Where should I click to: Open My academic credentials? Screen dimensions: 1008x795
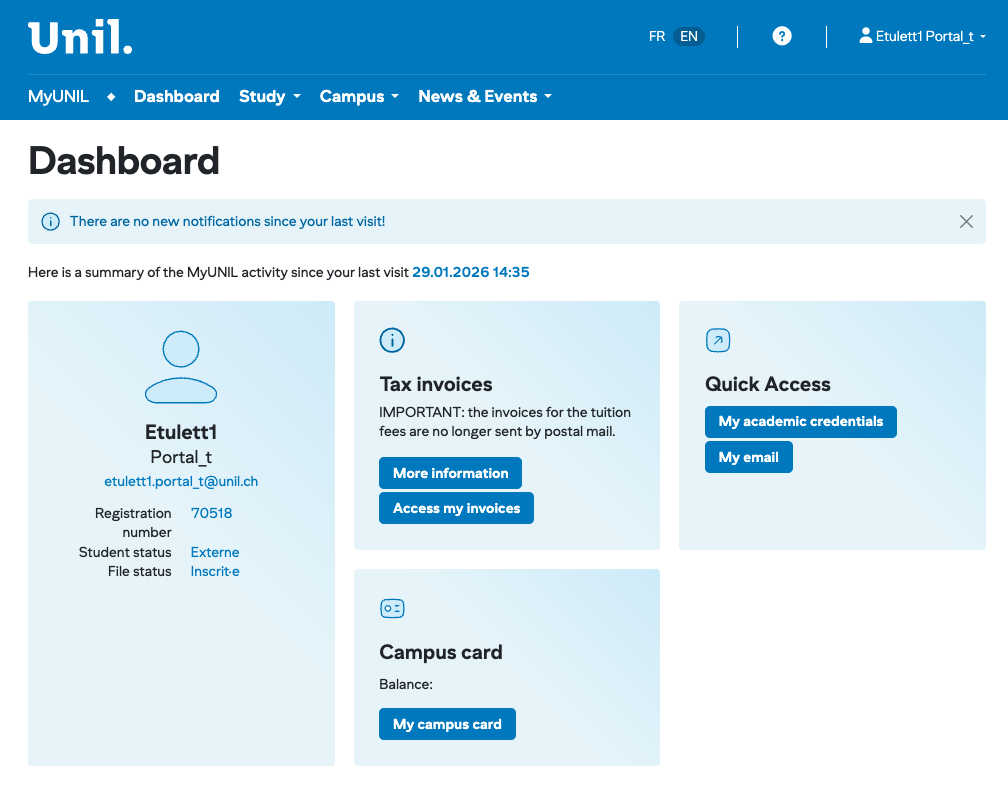(800, 421)
